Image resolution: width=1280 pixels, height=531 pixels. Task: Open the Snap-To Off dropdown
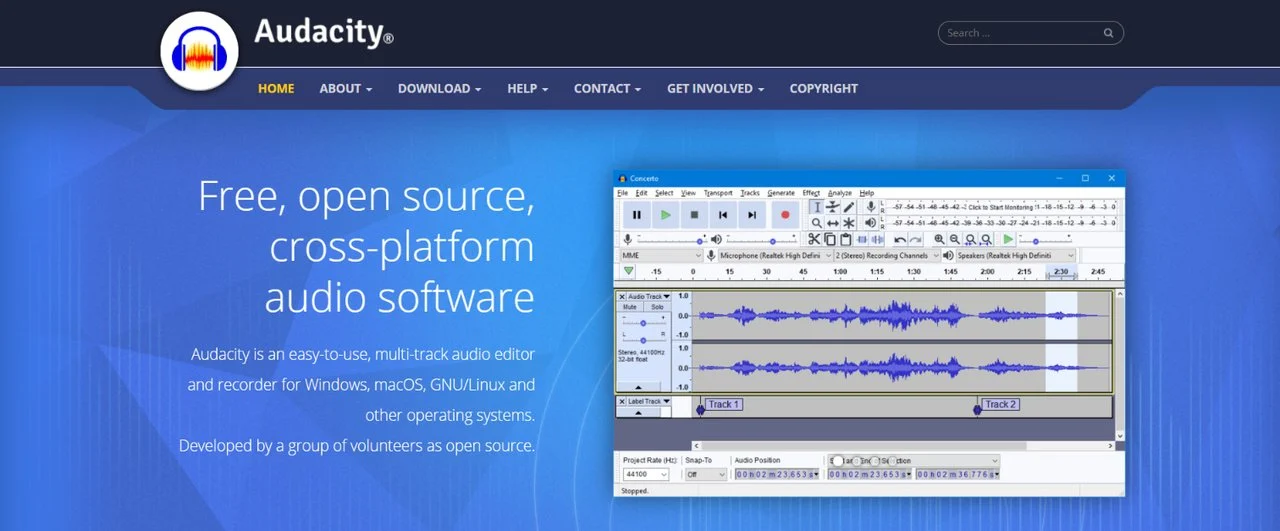[706, 474]
